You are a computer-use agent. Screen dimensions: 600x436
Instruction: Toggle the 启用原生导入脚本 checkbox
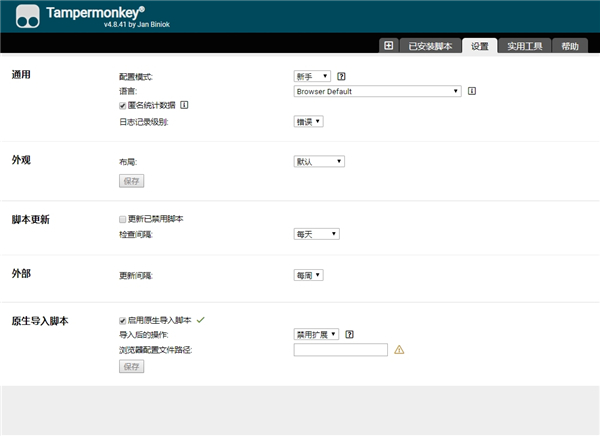pyautogui.click(x=122, y=320)
